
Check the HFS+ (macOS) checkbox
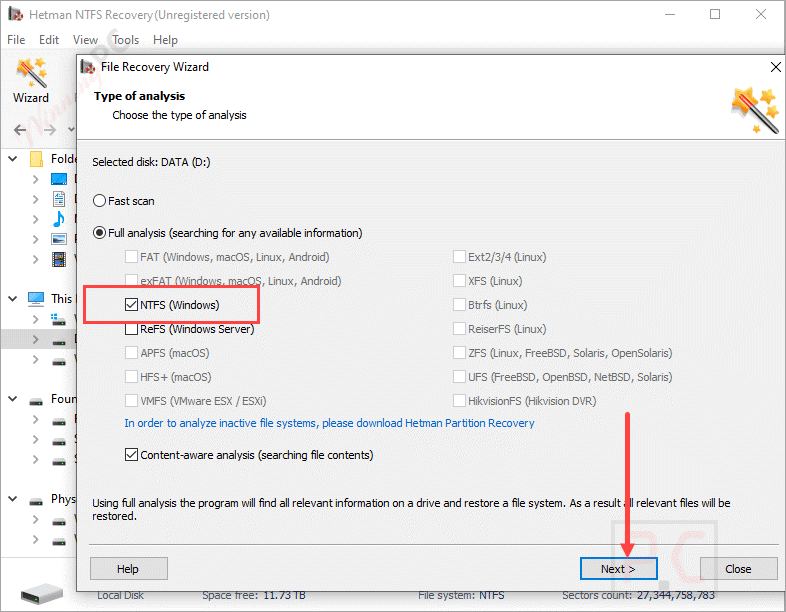tap(131, 376)
